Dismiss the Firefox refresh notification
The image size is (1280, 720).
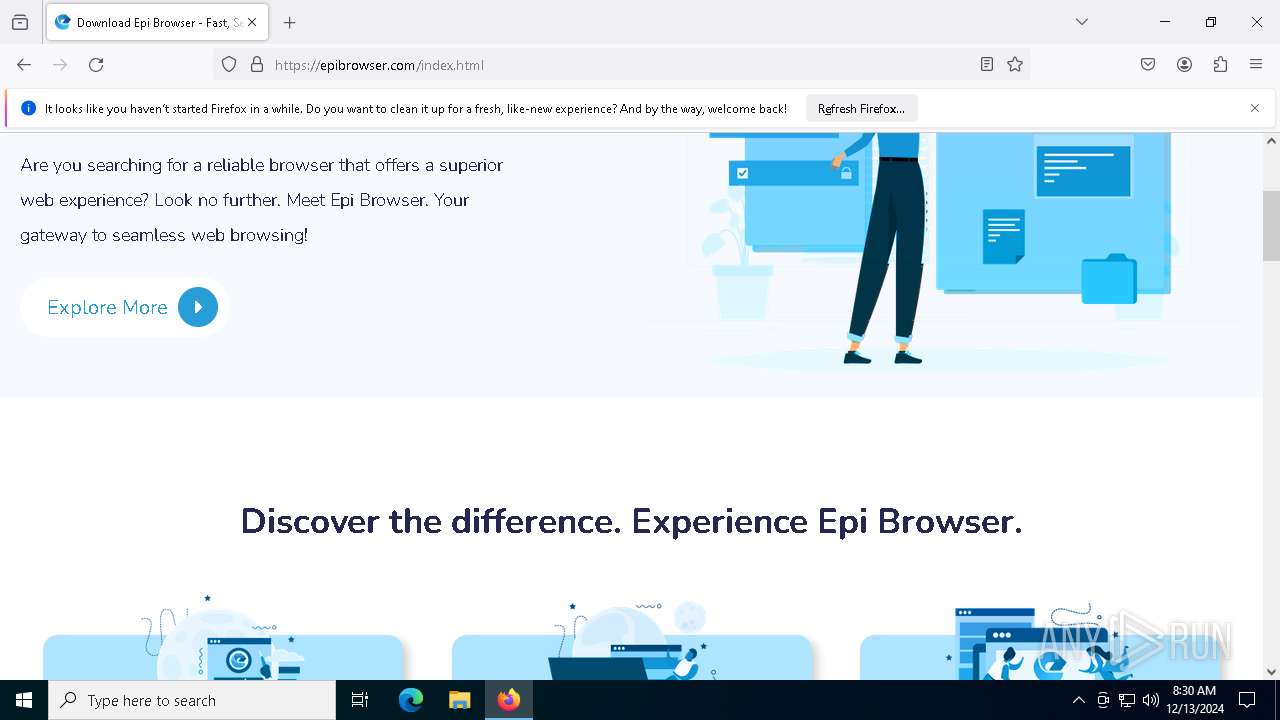pos(1255,108)
